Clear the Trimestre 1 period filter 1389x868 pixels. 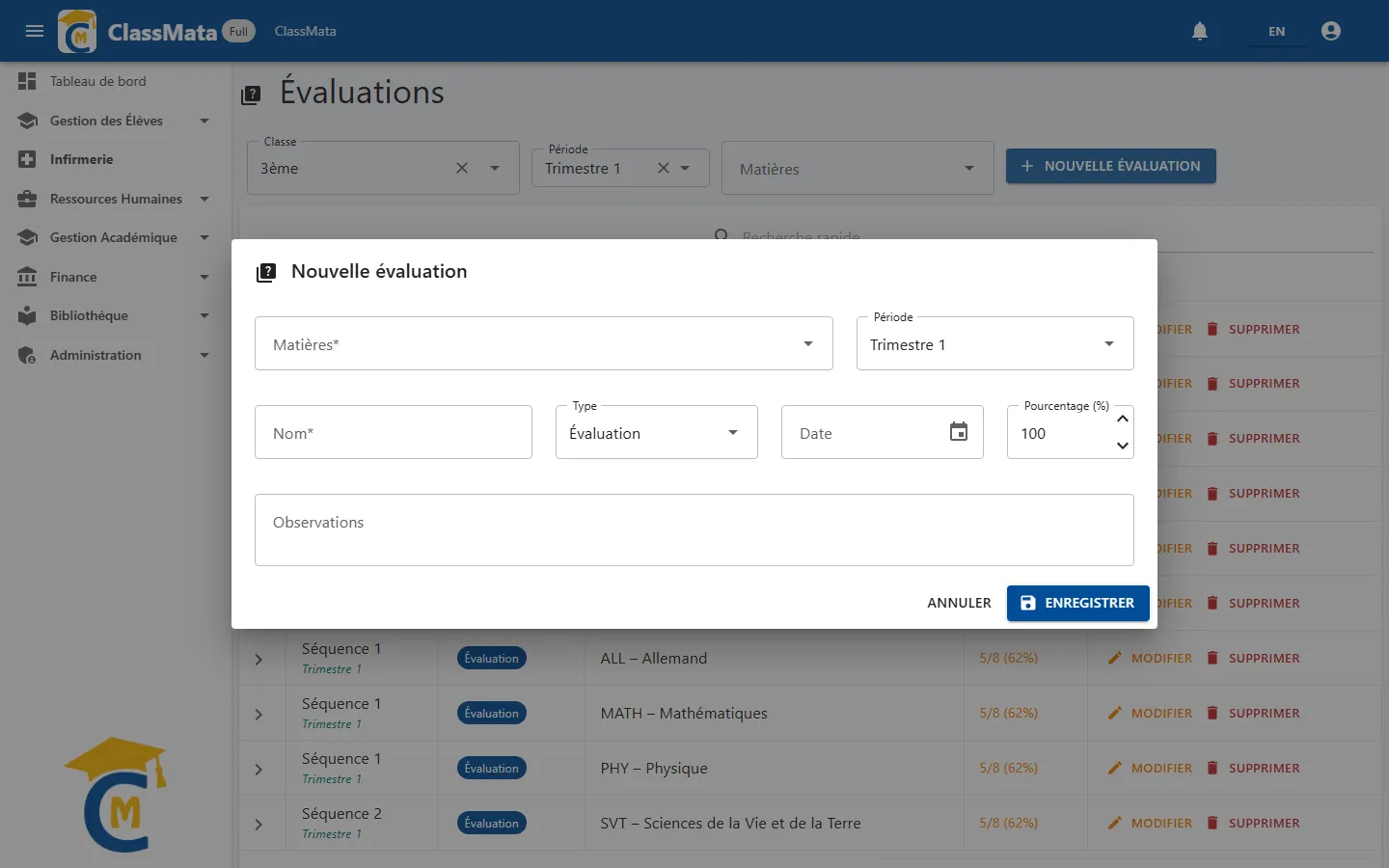coord(664,168)
